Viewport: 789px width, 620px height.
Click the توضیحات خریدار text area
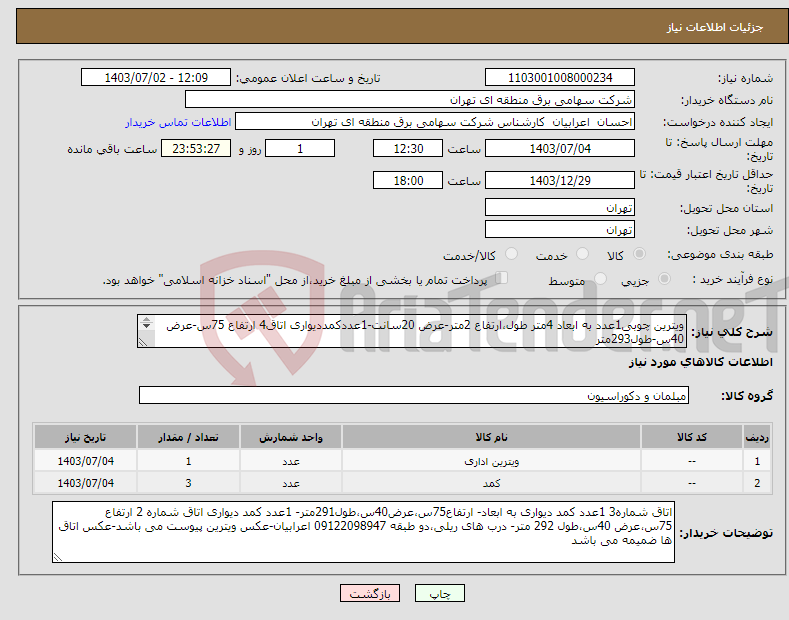point(363,532)
